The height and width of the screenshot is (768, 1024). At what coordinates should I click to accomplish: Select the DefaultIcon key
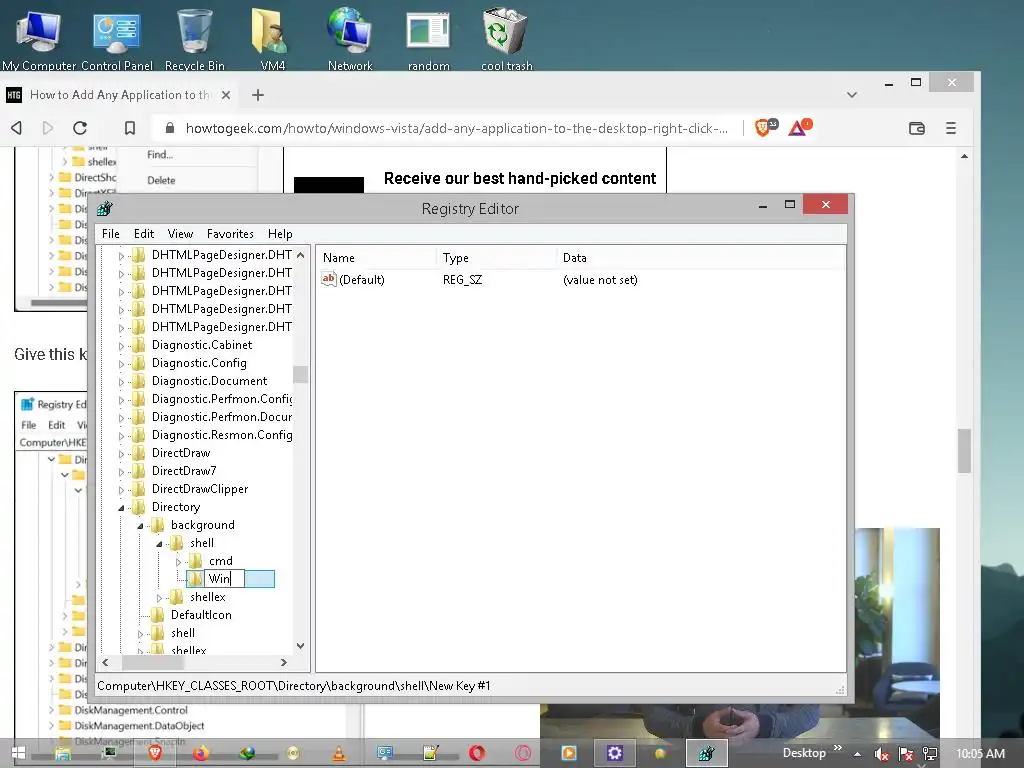[200, 615]
